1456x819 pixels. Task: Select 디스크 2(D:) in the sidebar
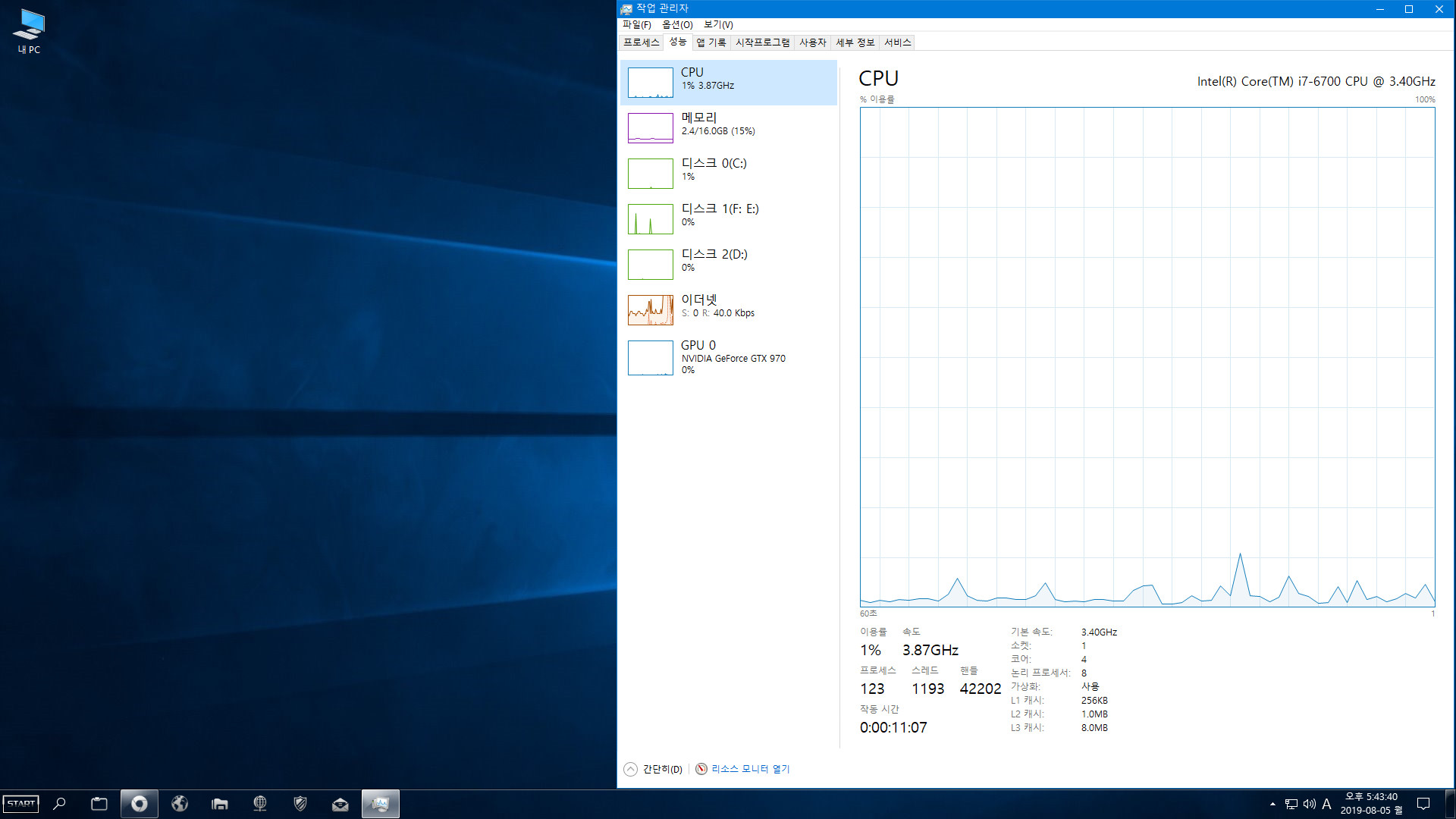click(728, 264)
